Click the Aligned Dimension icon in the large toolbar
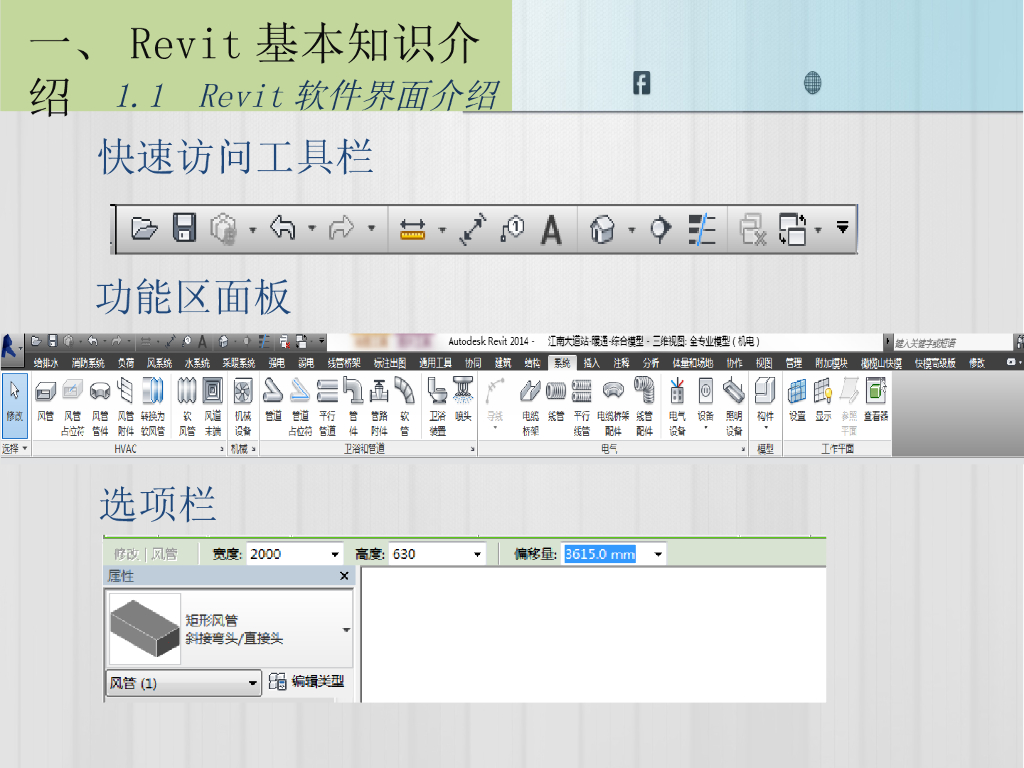This screenshot has height=768, width=1024. point(472,229)
